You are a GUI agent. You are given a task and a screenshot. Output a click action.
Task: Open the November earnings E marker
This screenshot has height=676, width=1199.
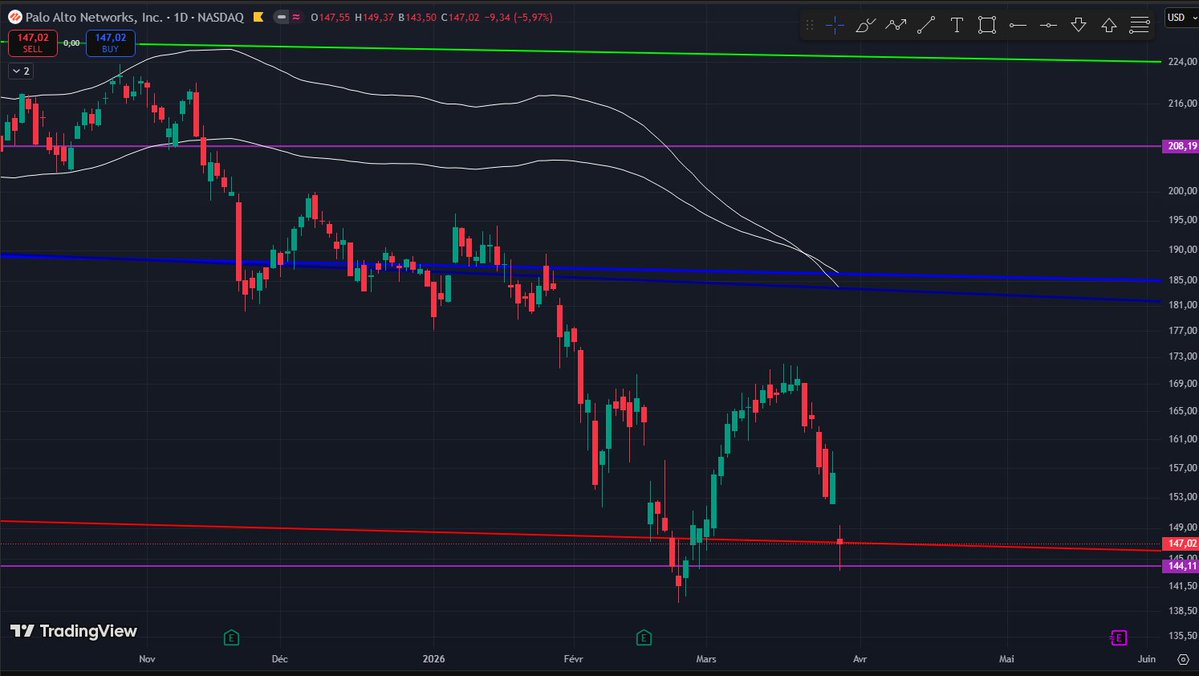(x=231, y=638)
